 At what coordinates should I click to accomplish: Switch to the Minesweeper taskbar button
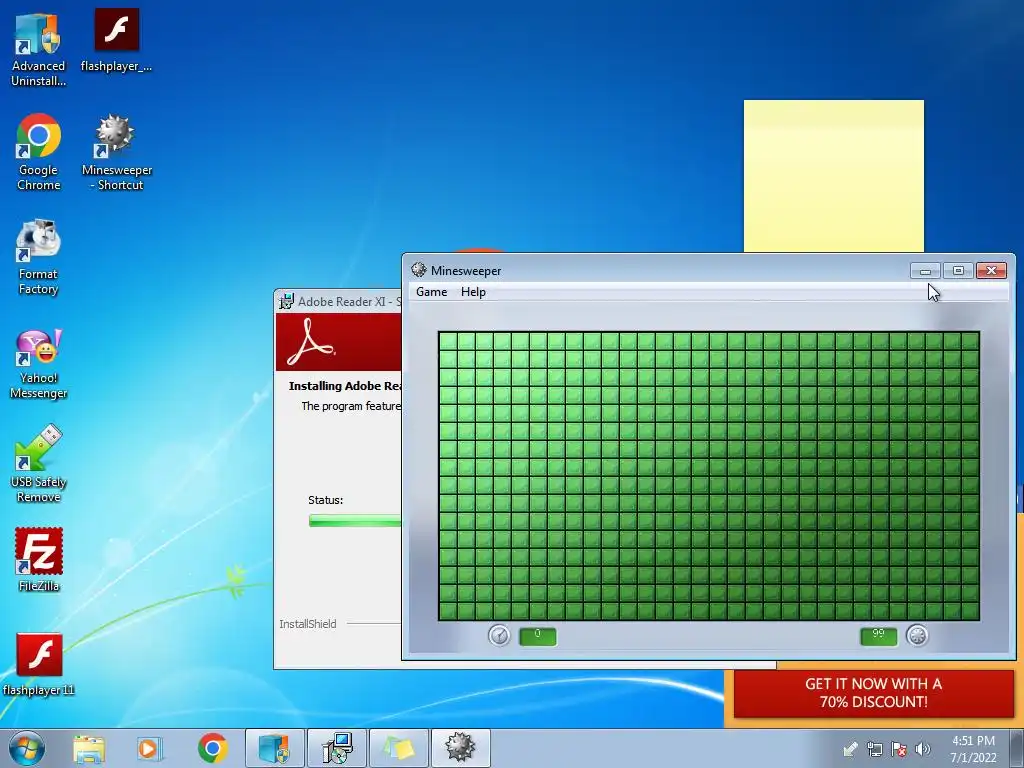[x=460, y=748]
